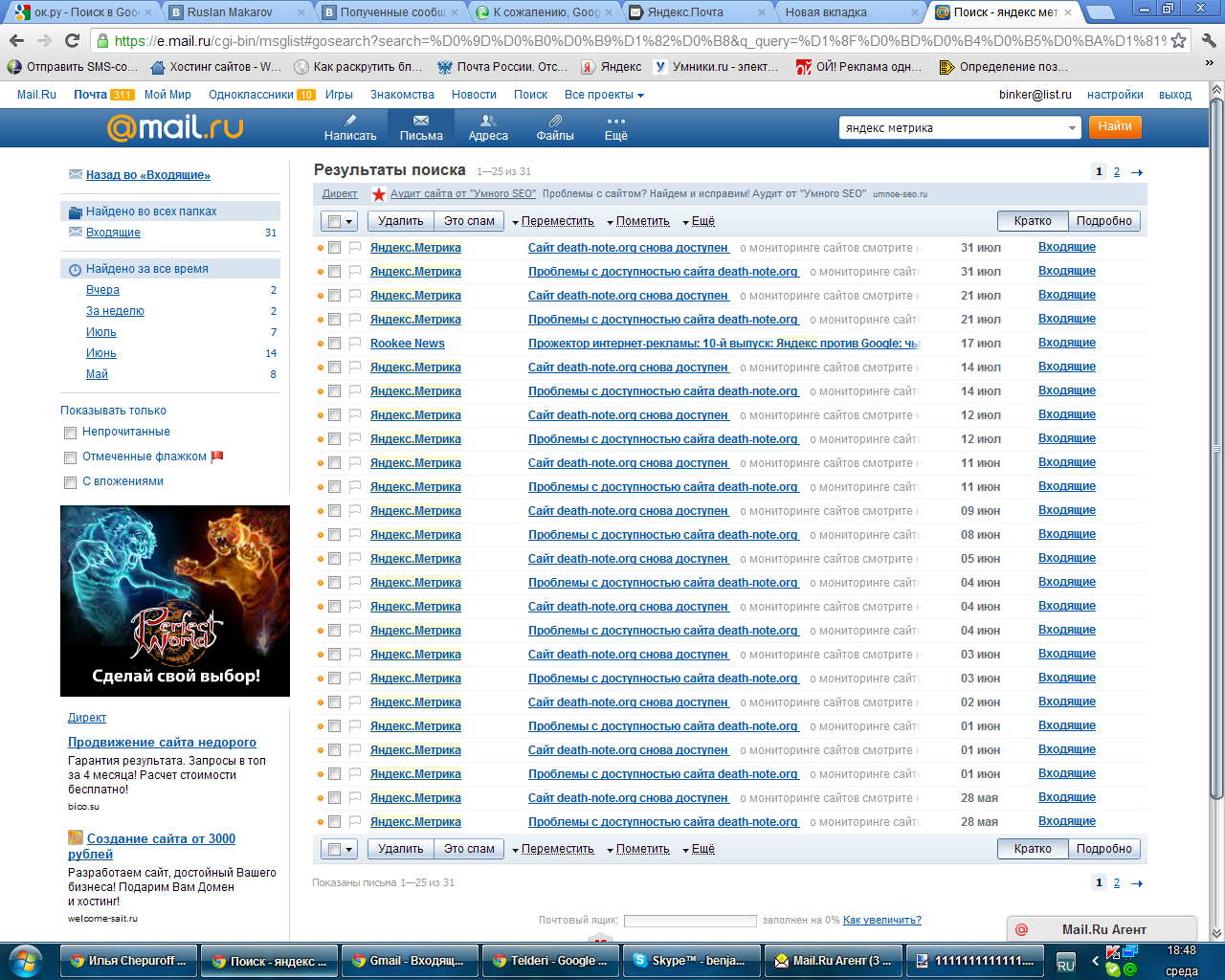Open bottom Переместить dropdown

(553, 849)
